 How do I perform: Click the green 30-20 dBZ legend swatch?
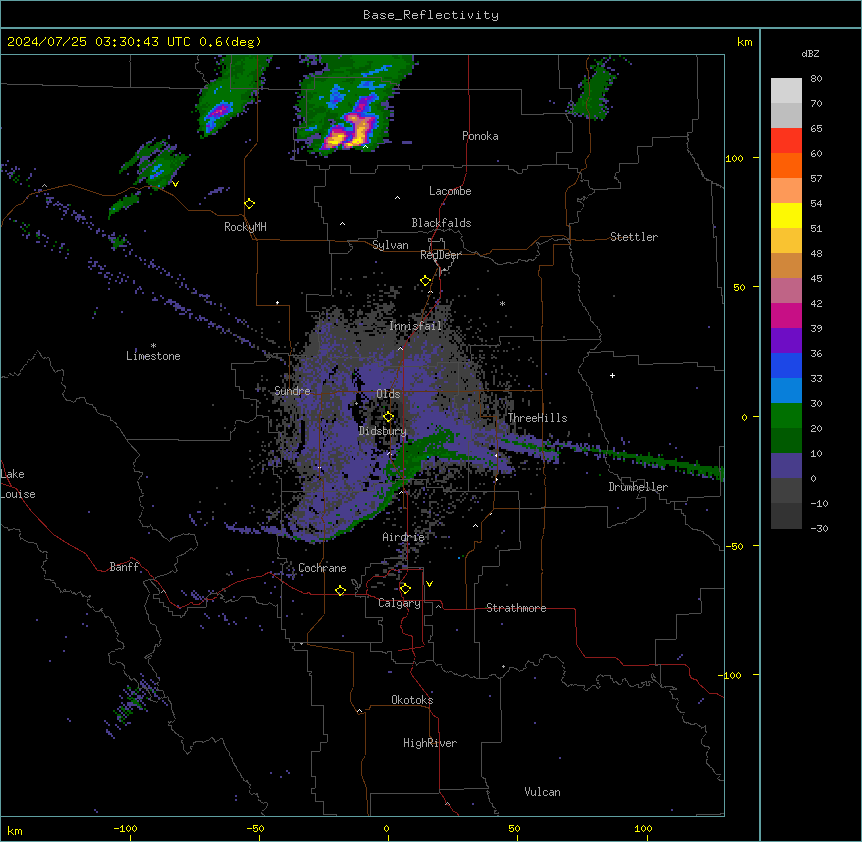pos(786,416)
